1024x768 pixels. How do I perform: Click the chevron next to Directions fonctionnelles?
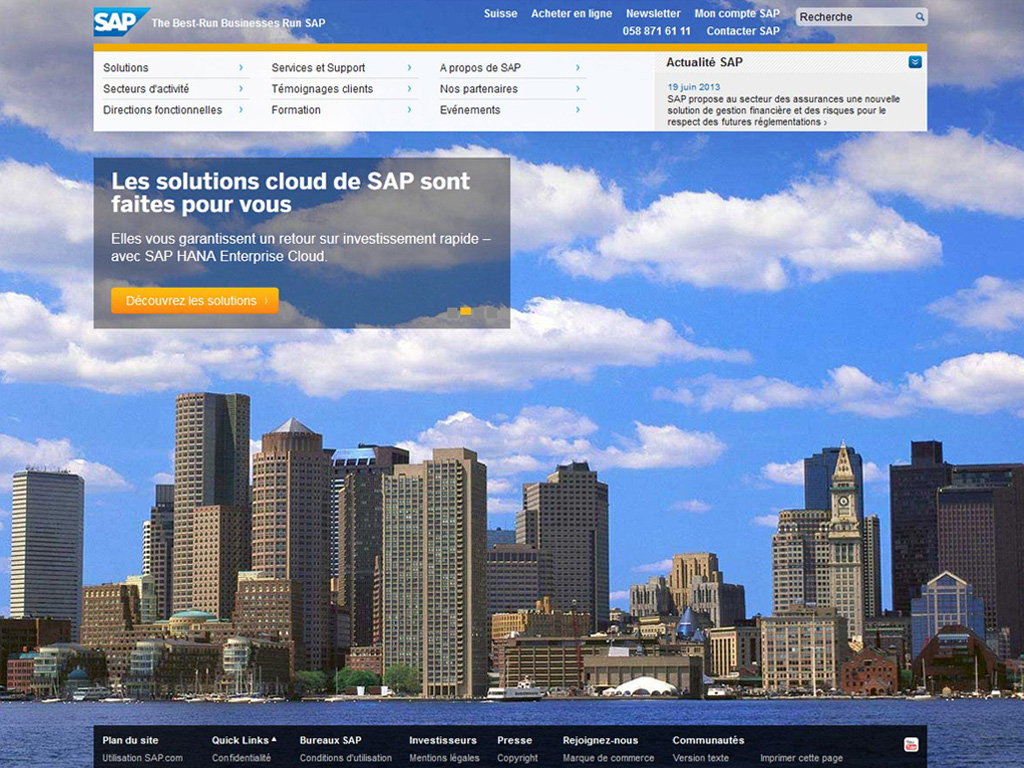point(241,110)
